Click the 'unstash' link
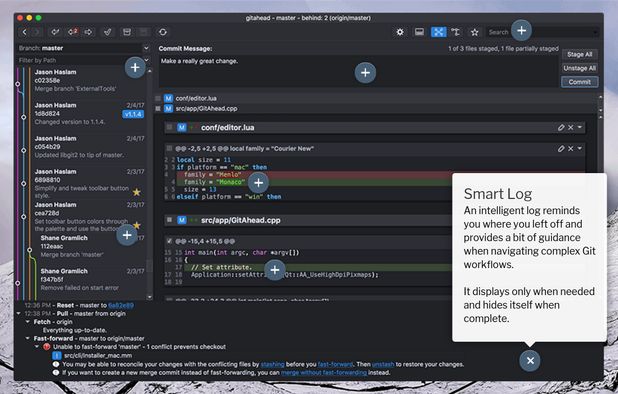This screenshot has height=394, width=618. [383, 364]
